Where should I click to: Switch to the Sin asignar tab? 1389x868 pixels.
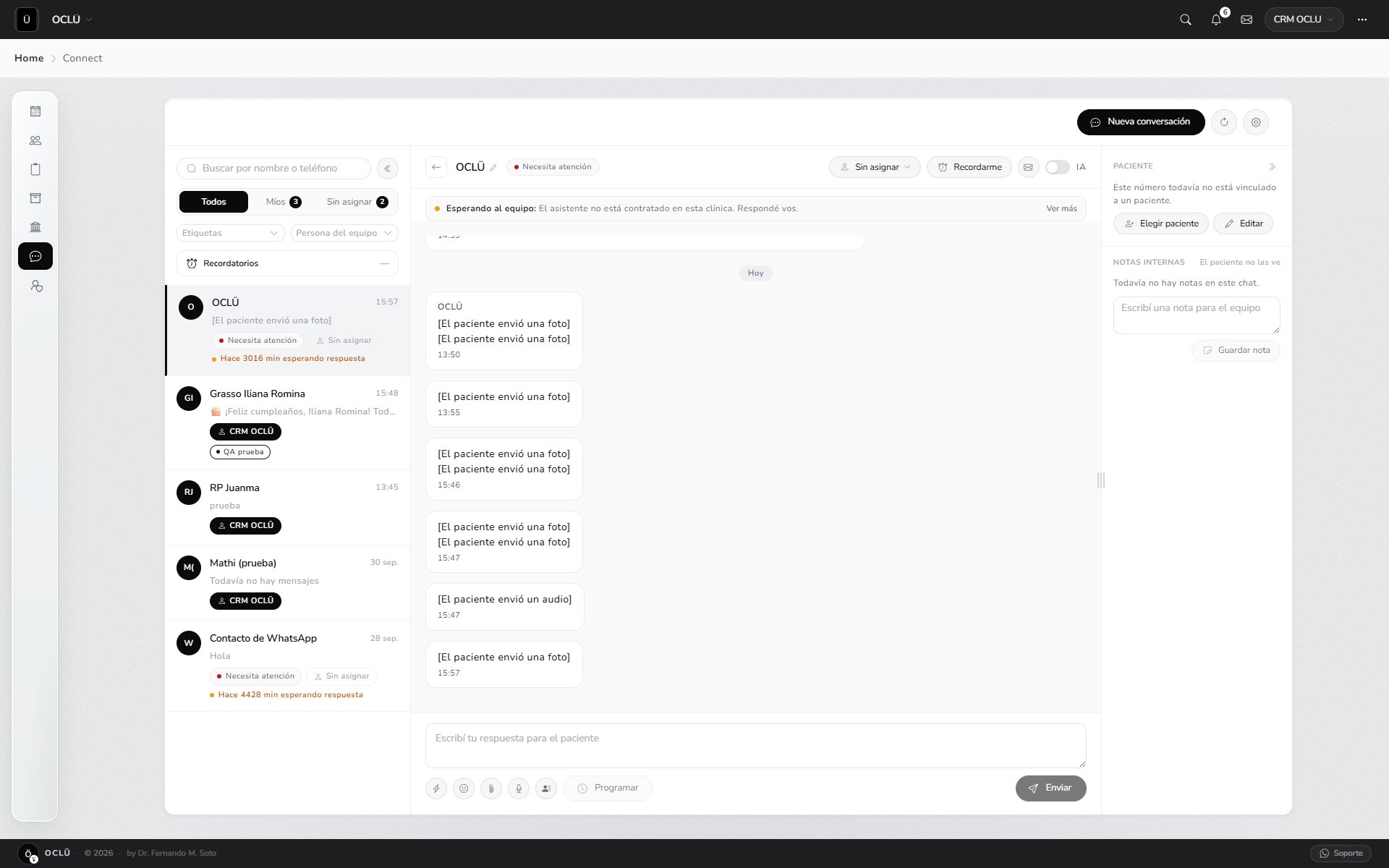(x=357, y=202)
